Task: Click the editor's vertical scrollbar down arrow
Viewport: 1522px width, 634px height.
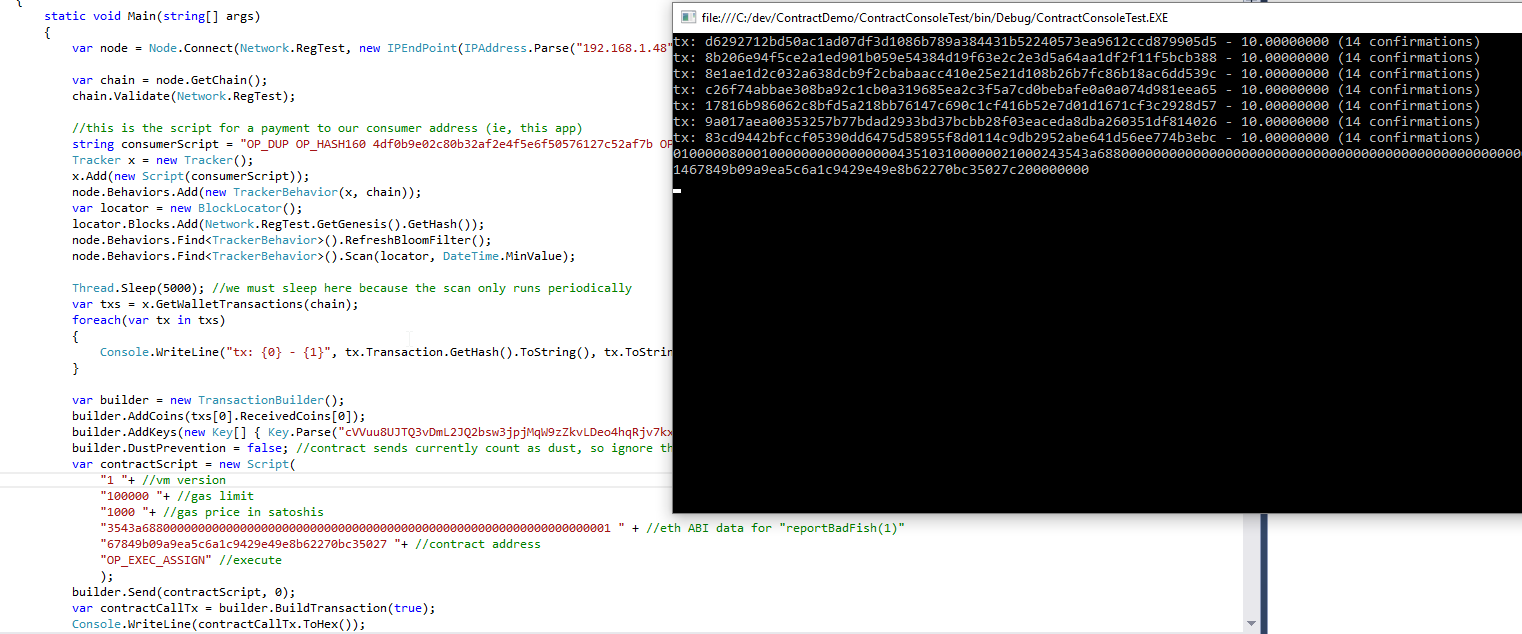Action: [1250, 623]
